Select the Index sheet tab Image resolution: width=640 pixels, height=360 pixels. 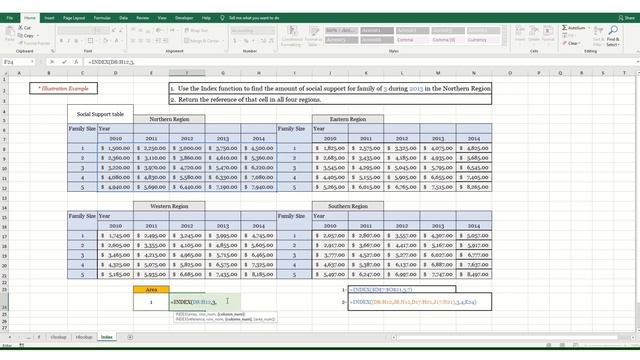[107, 337]
